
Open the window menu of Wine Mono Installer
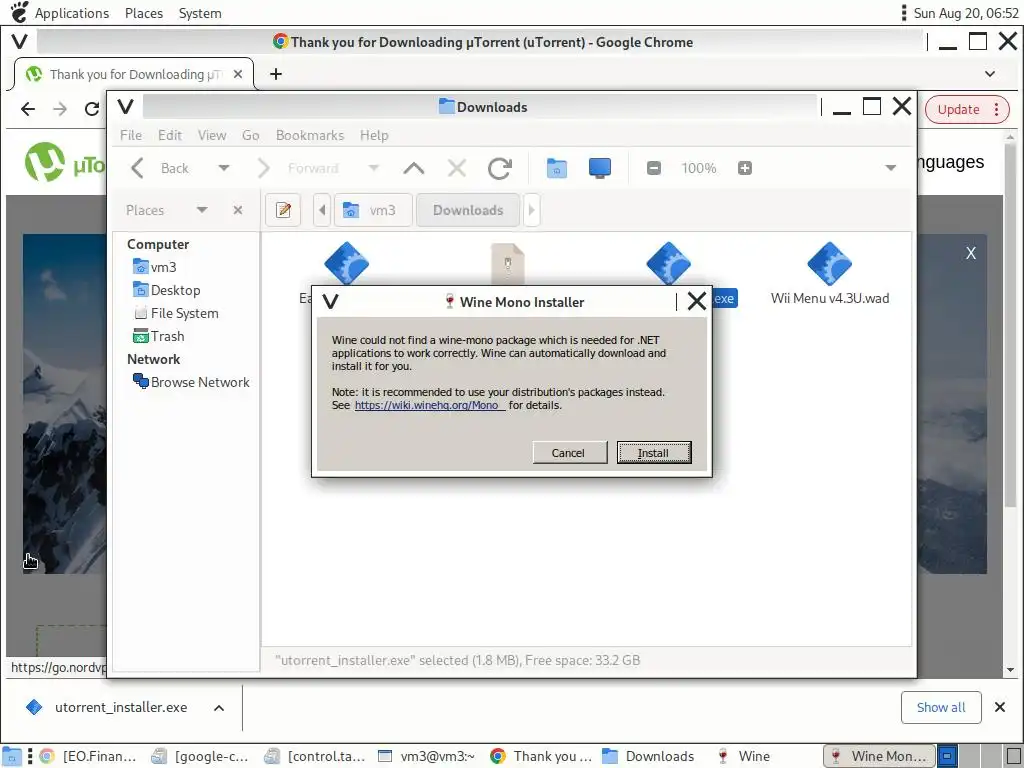pyautogui.click(x=330, y=302)
